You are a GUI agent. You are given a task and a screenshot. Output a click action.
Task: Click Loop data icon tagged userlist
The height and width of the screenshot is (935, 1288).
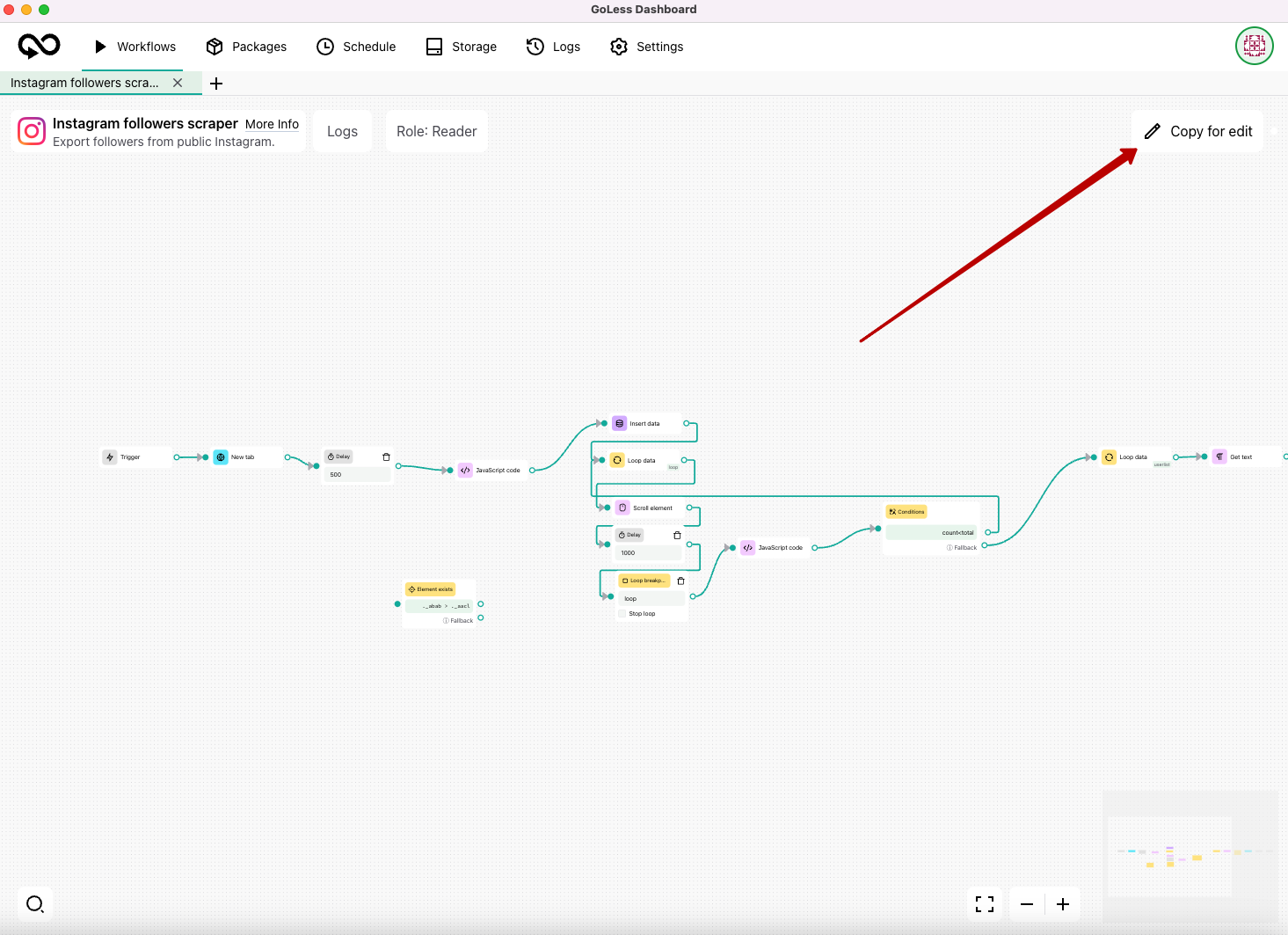click(x=1110, y=457)
